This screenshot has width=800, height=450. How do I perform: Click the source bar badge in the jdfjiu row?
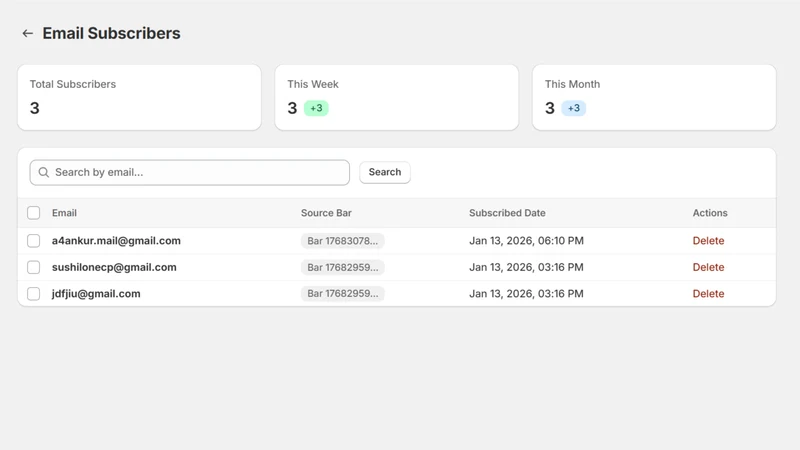pyautogui.click(x=342, y=294)
